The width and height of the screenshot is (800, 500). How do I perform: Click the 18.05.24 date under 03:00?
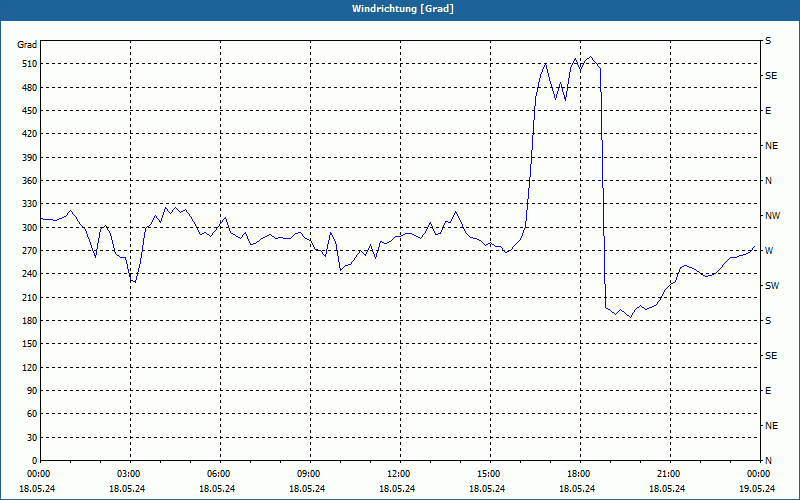[127, 488]
